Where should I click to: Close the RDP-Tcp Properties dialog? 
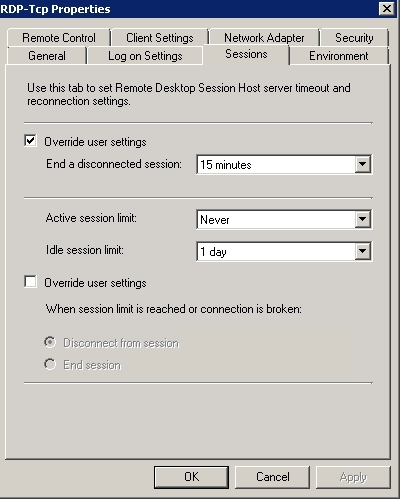(387, 9)
